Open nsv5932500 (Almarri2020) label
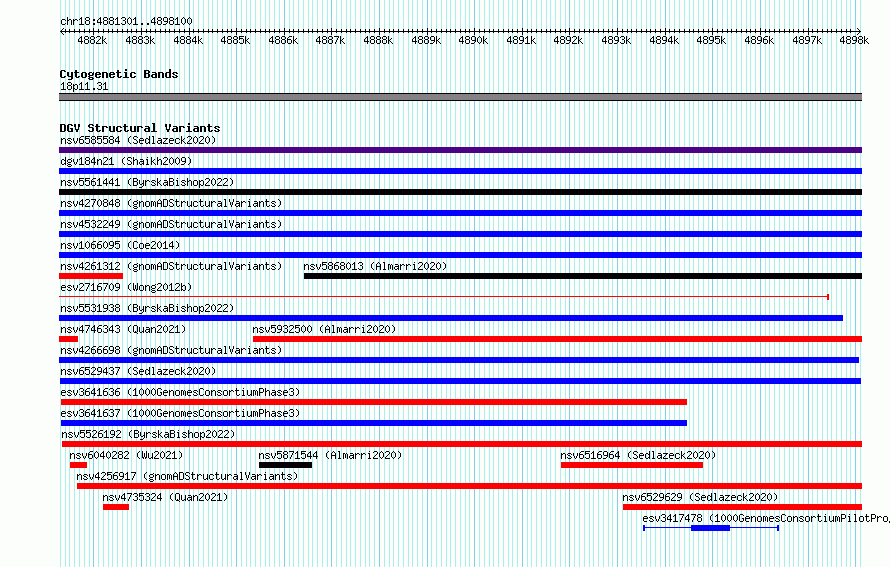 pyautogui.click(x=324, y=329)
